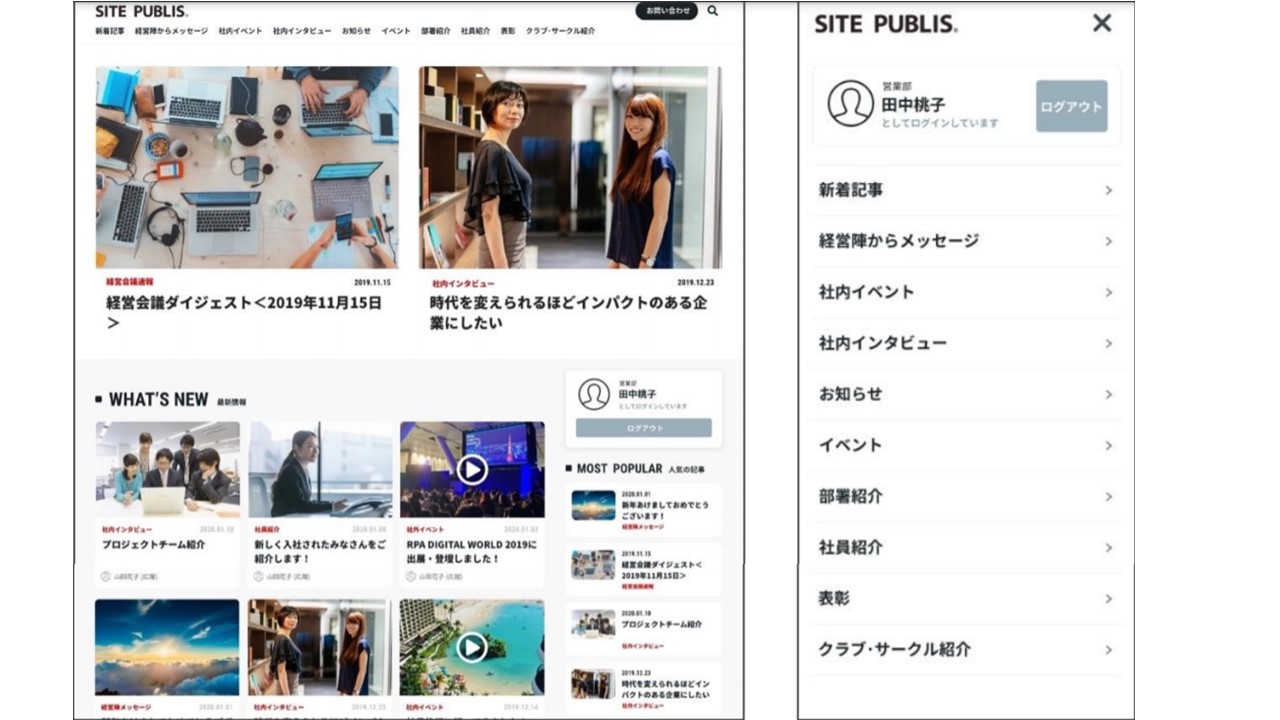Click the user avatar icon in mobile menu

[850, 104]
